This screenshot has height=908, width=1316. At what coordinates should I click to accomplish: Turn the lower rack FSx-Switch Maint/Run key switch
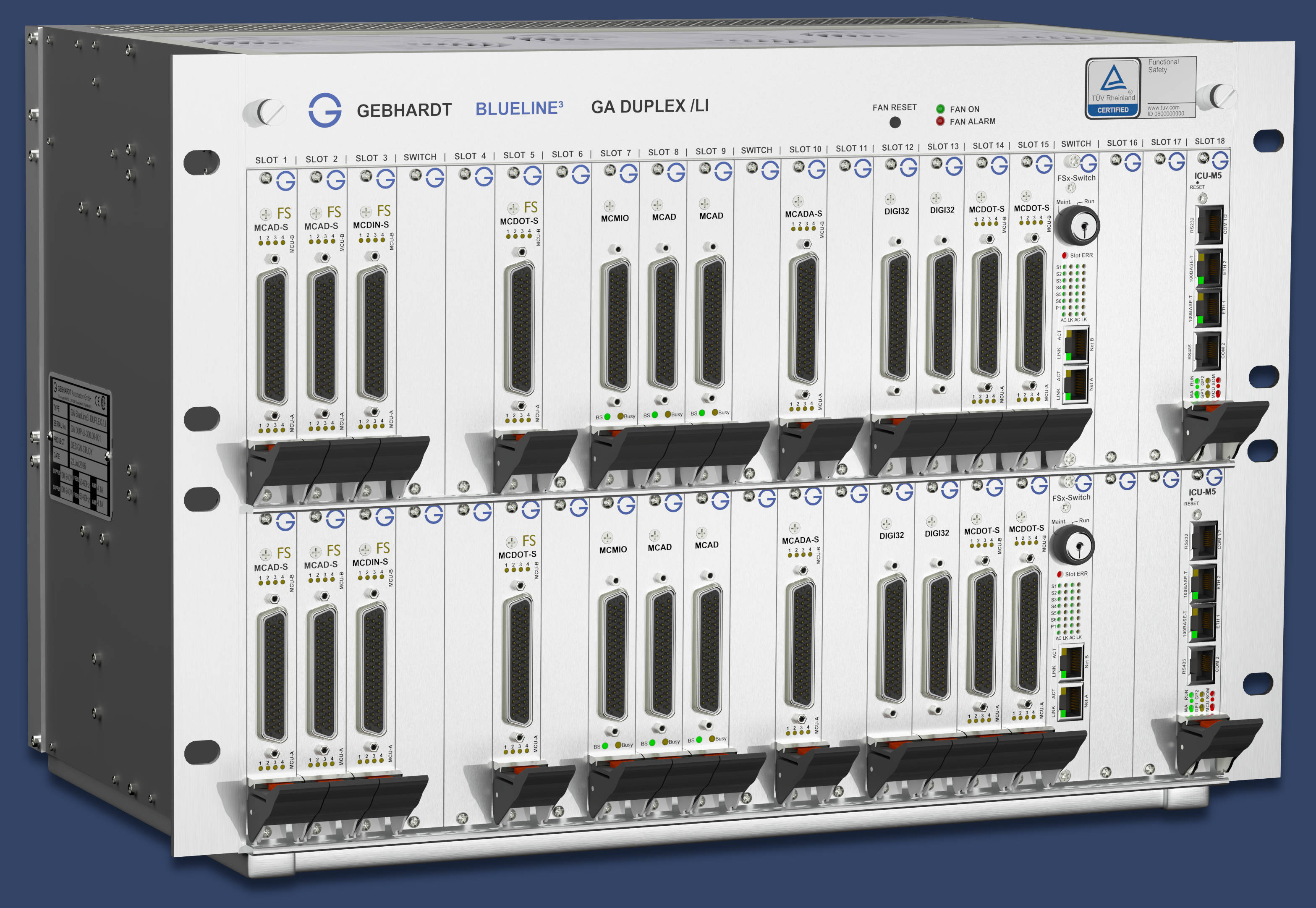click(1072, 545)
